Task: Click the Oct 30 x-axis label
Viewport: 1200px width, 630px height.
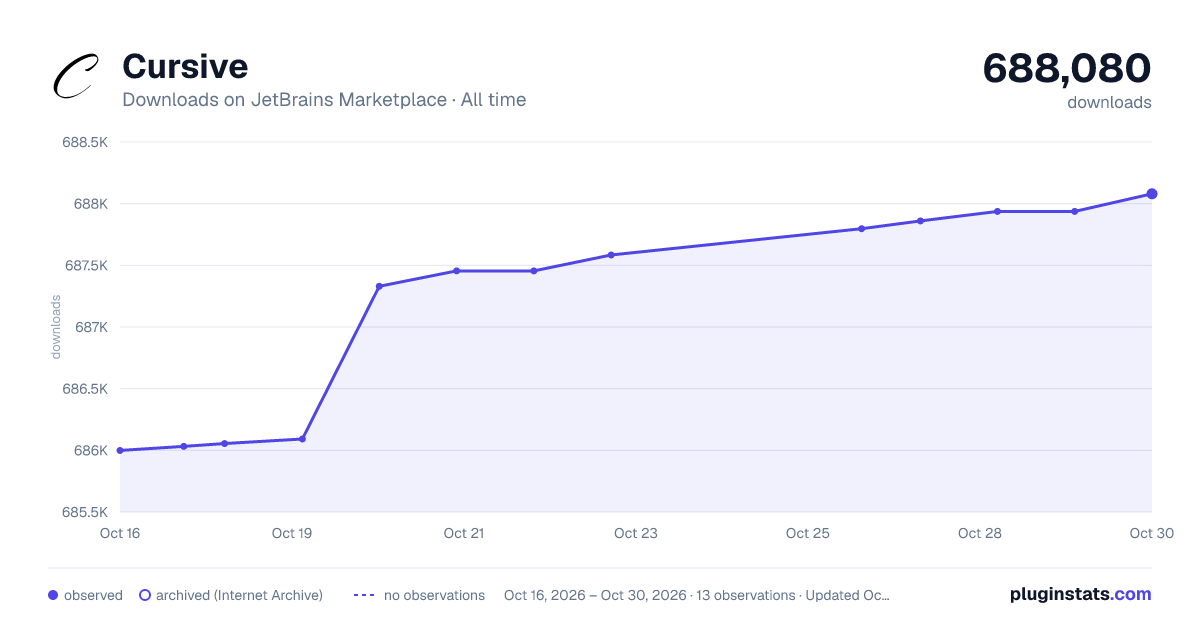Action: click(x=1151, y=533)
